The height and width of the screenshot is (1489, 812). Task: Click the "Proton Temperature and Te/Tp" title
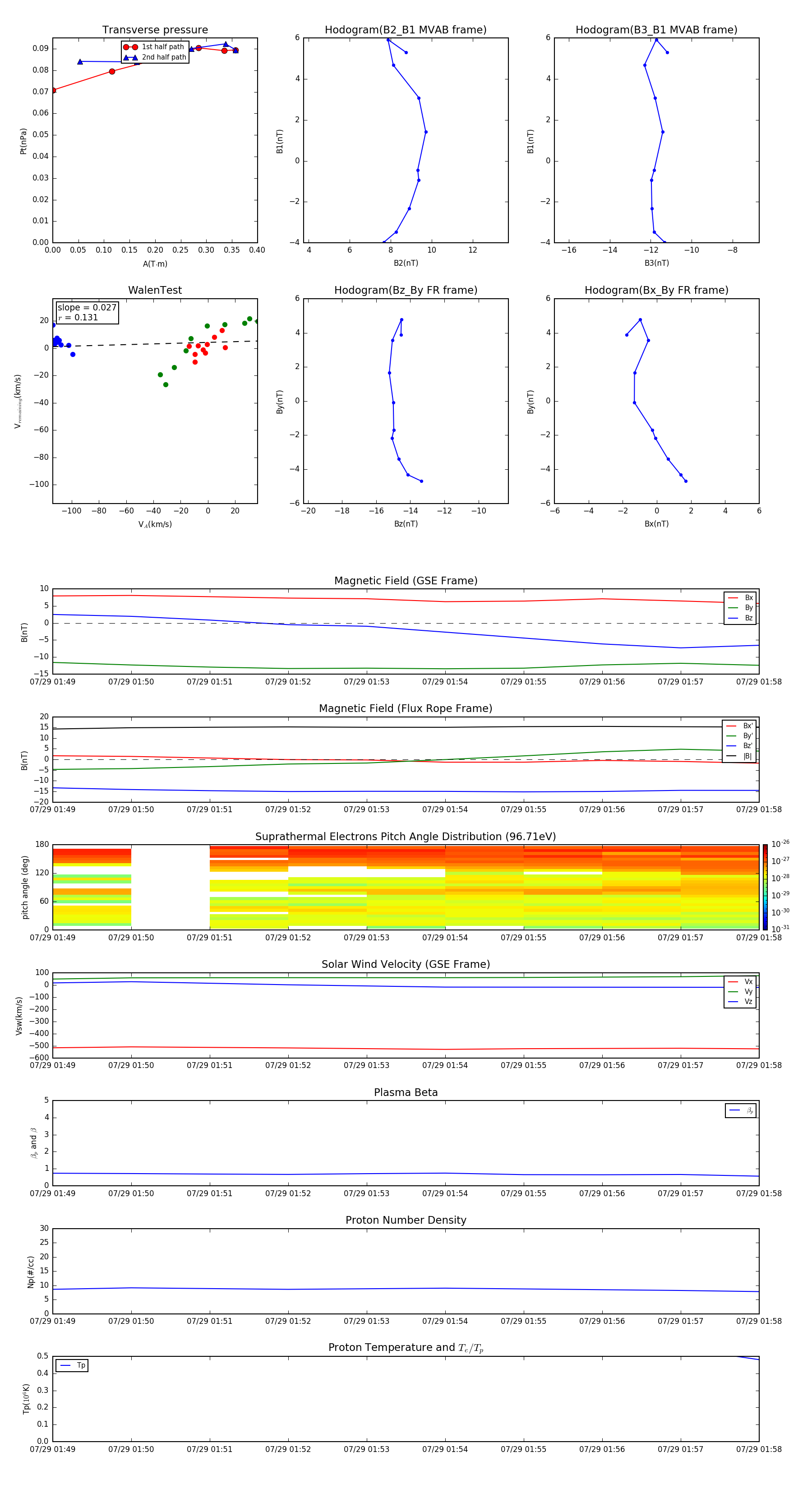click(406, 1348)
